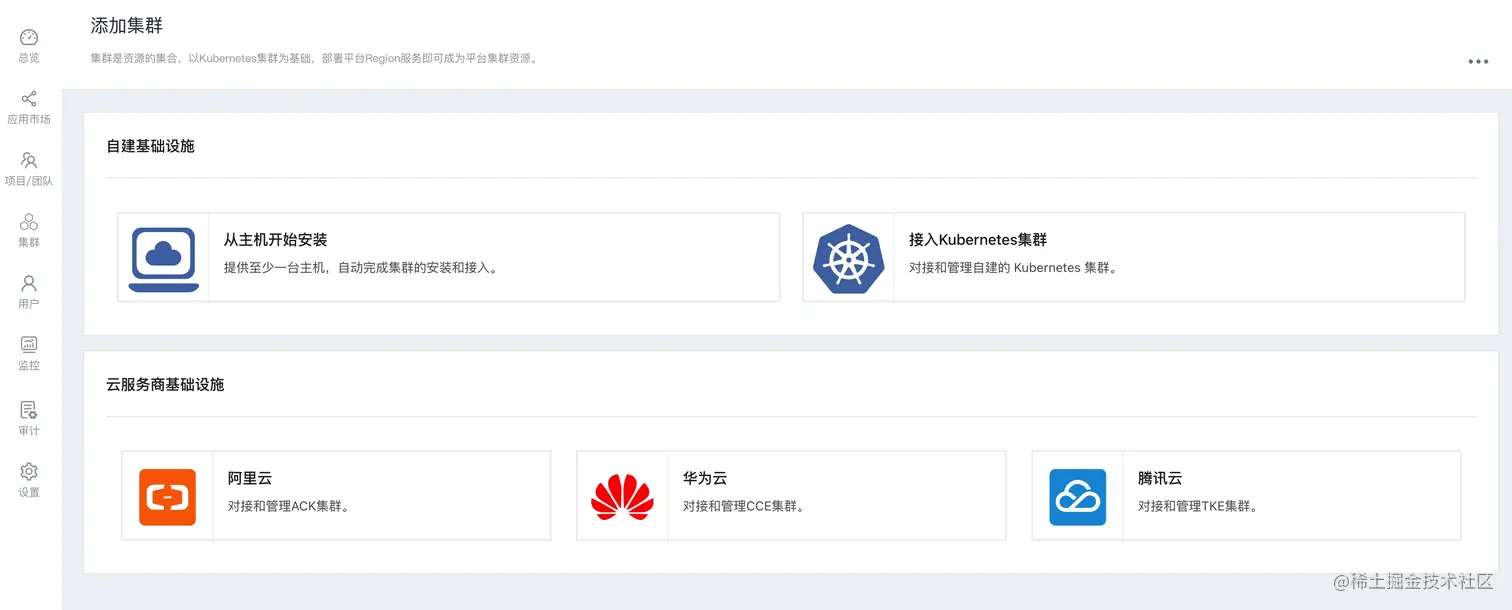
Task: Click the 云服务商基础设施 section heading
Action: 165,384
